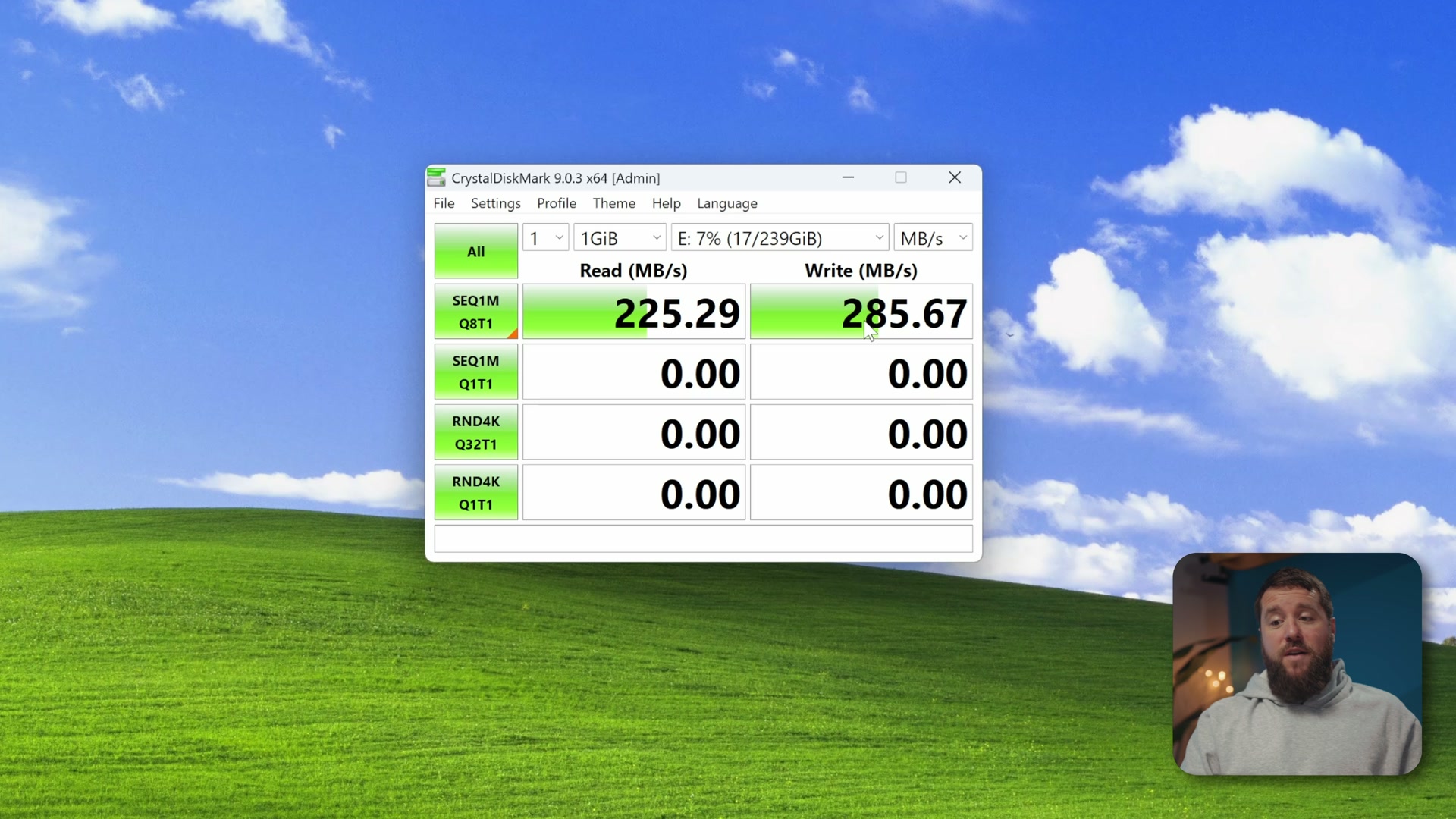Open the Settings menu
The image size is (1456, 819).
point(496,203)
